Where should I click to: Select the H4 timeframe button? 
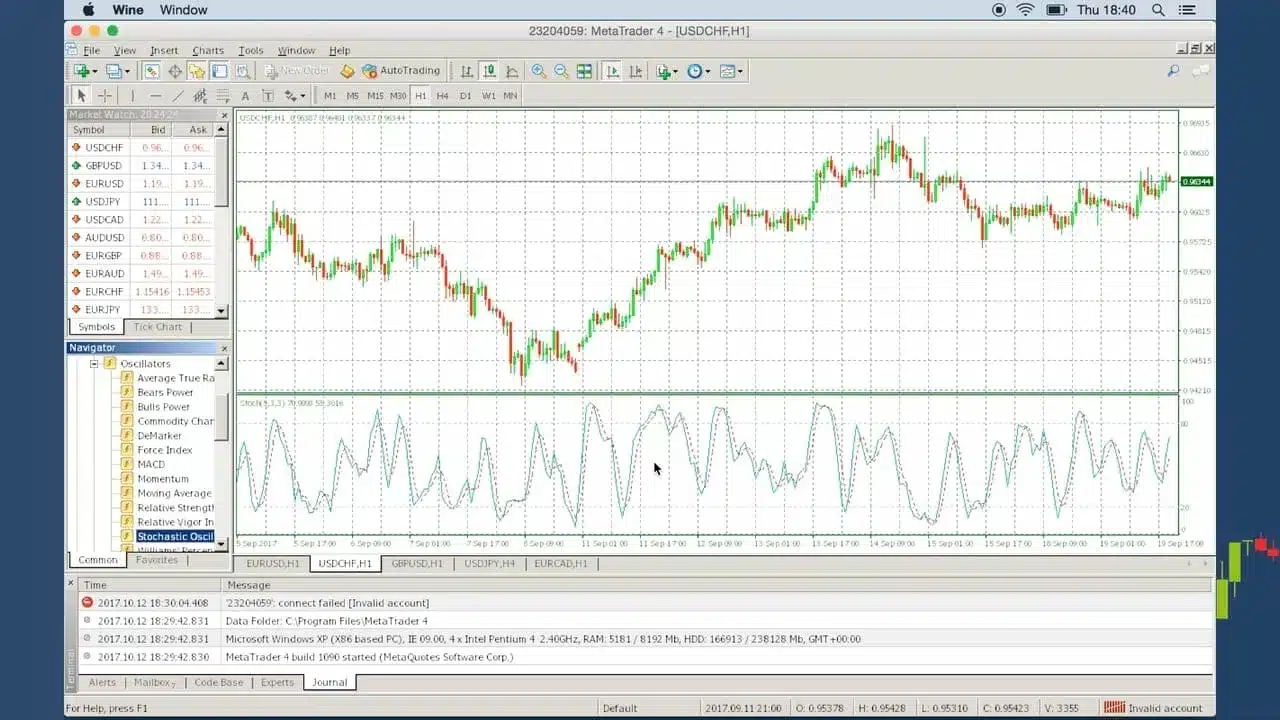coord(442,96)
